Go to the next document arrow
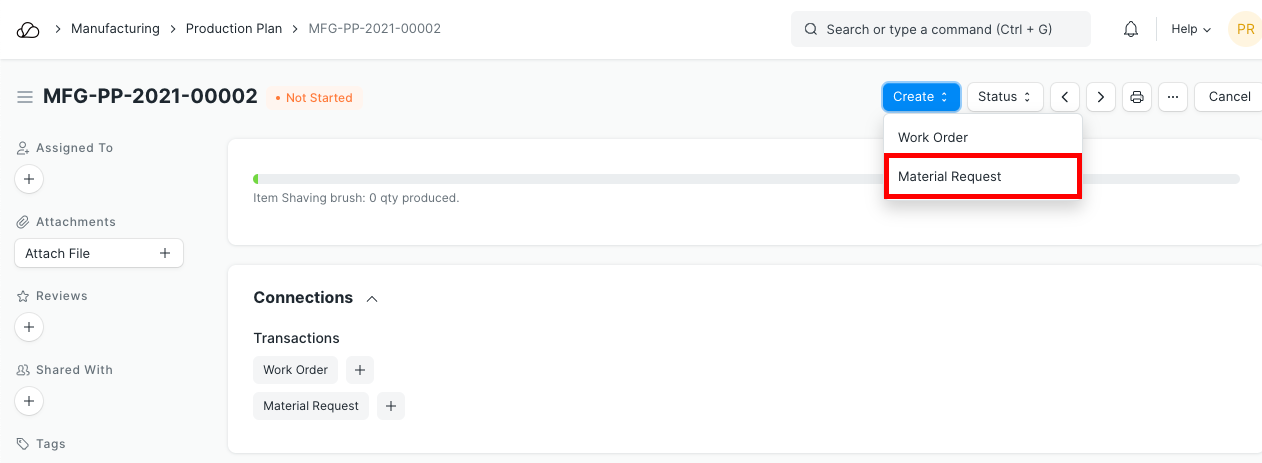The image size is (1262, 463). (1101, 97)
